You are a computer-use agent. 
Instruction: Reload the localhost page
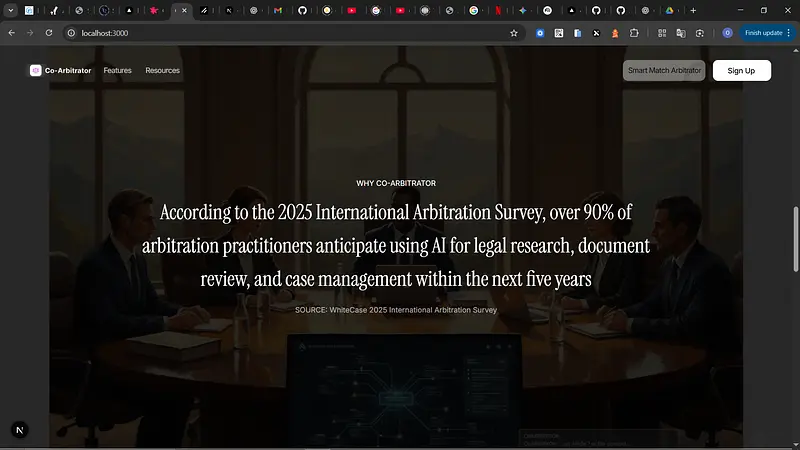tap(50, 33)
